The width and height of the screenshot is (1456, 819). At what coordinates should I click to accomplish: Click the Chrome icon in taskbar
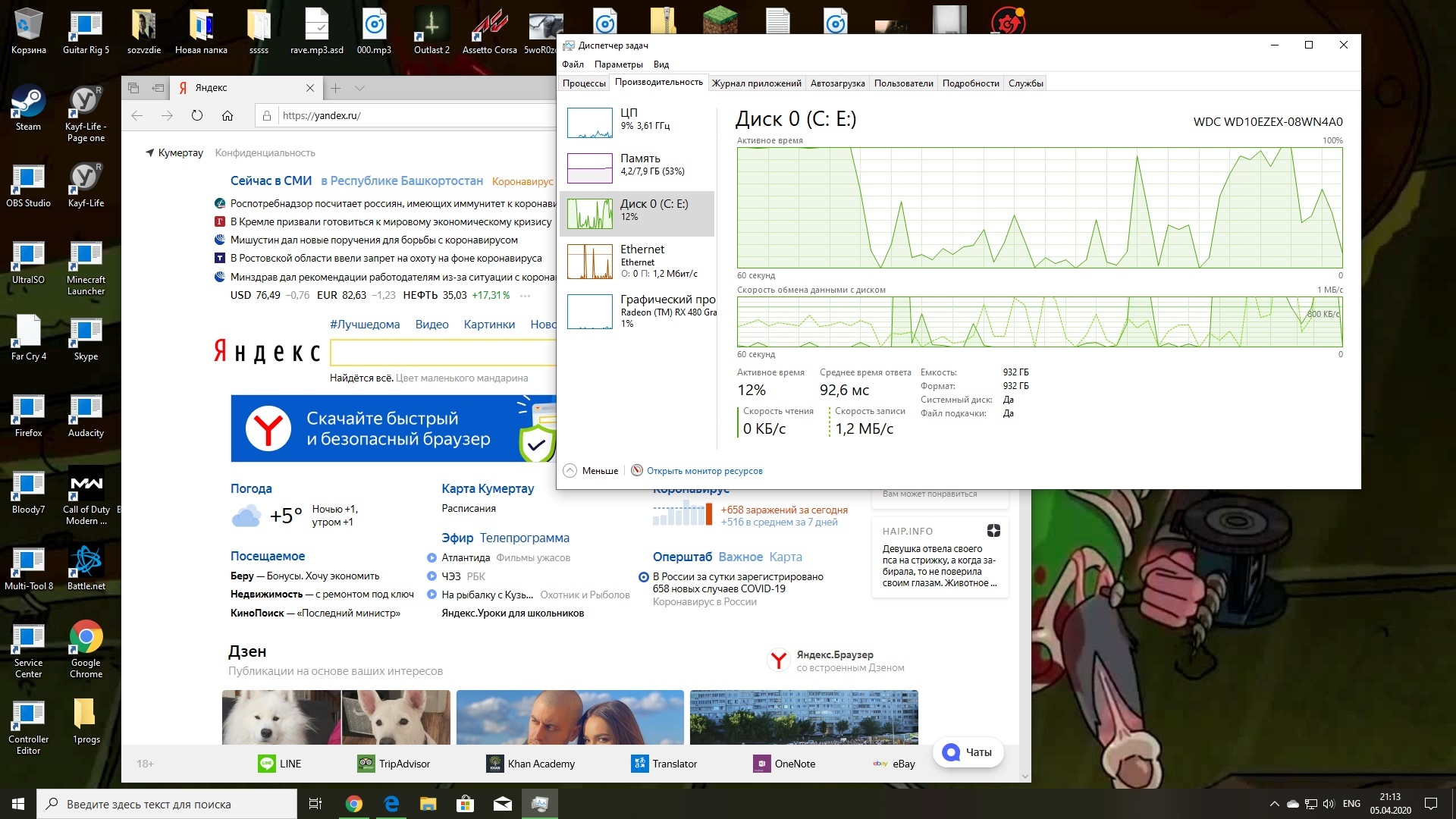pos(354,804)
